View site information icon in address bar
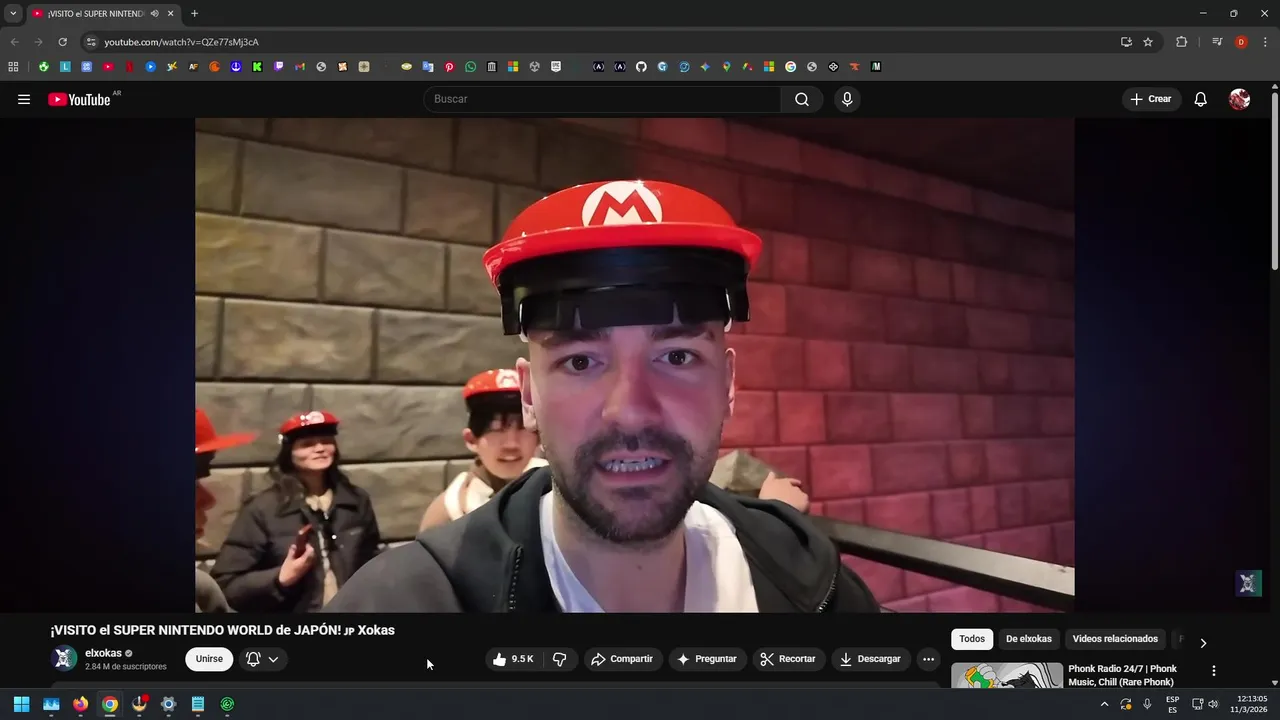The width and height of the screenshot is (1280, 720). 91,42
